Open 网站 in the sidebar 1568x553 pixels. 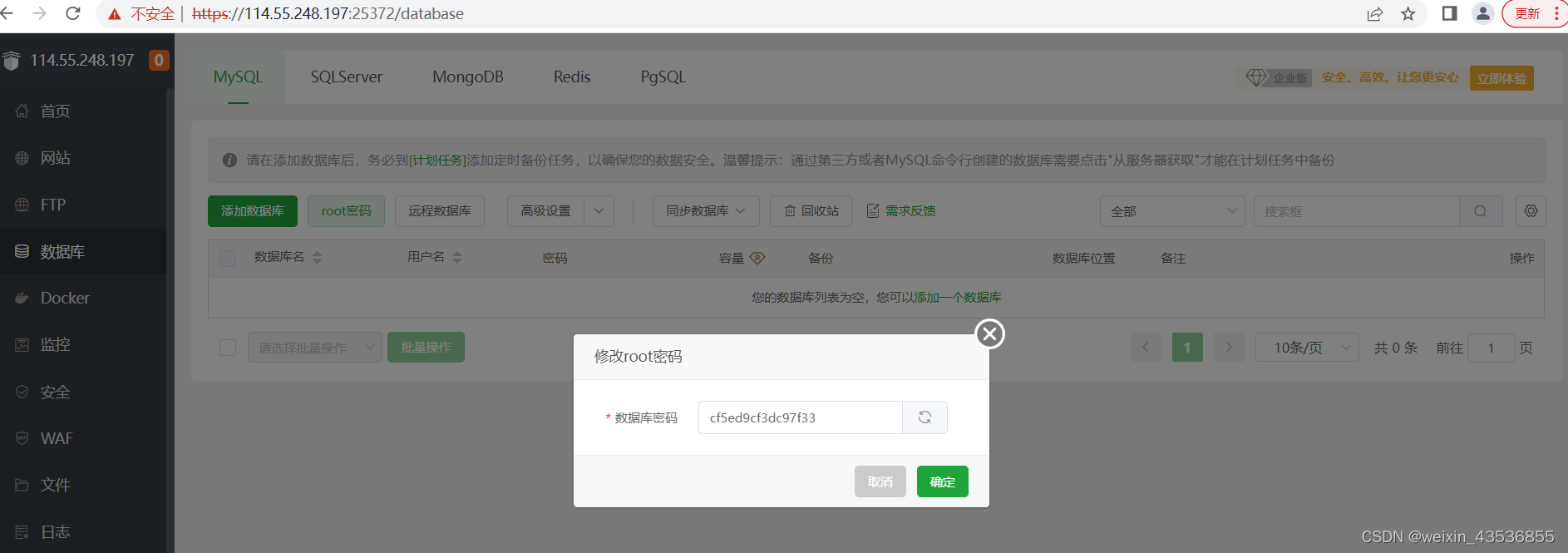83,158
